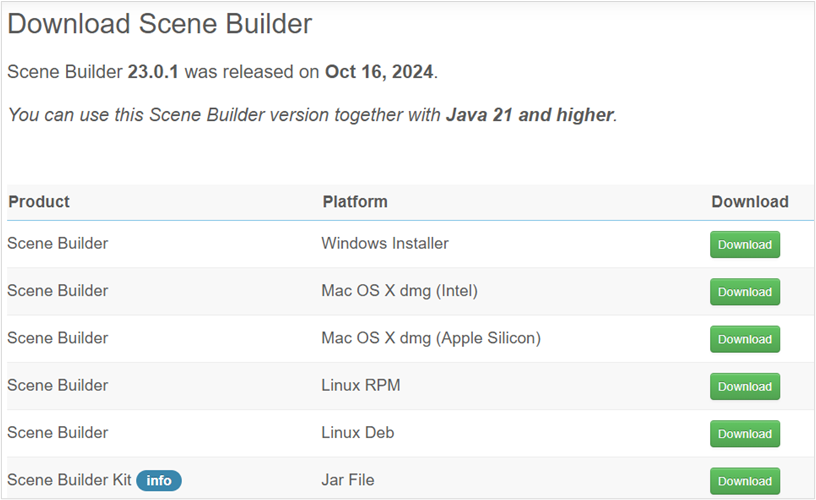Click the version number '23.0.1'

click(153, 72)
